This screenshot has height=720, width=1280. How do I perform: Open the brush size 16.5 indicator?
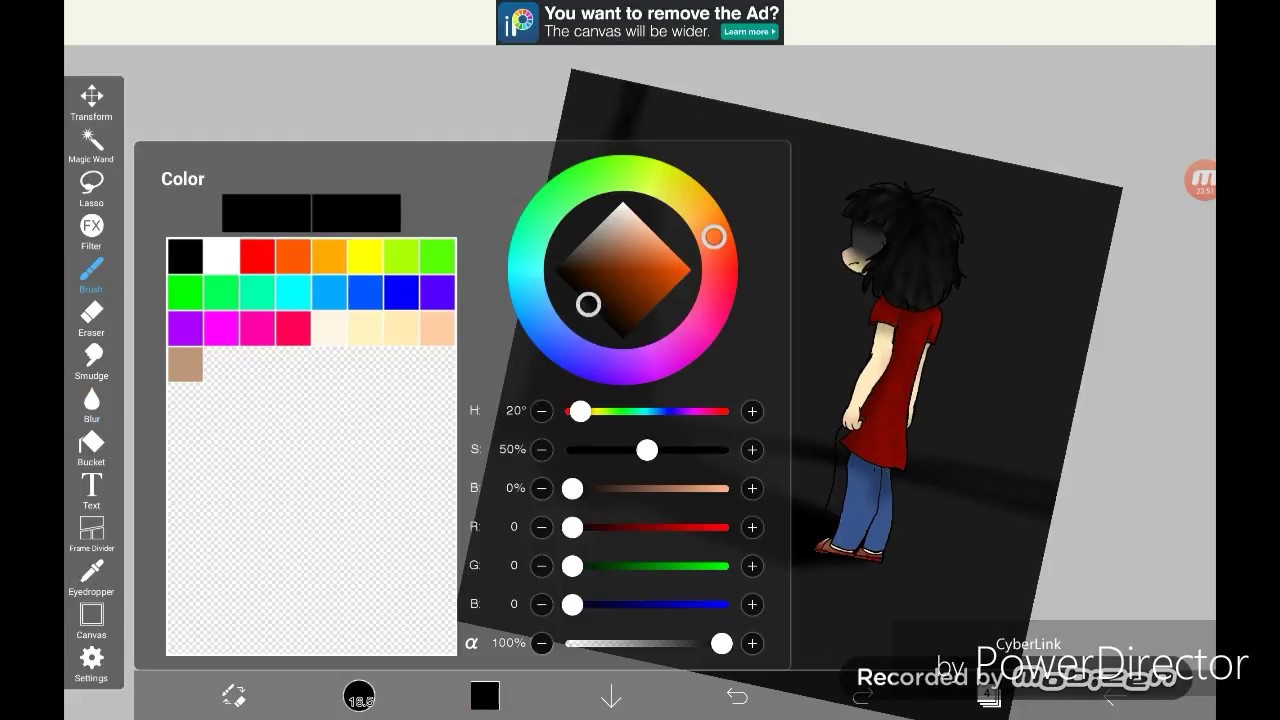coord(359,696)
